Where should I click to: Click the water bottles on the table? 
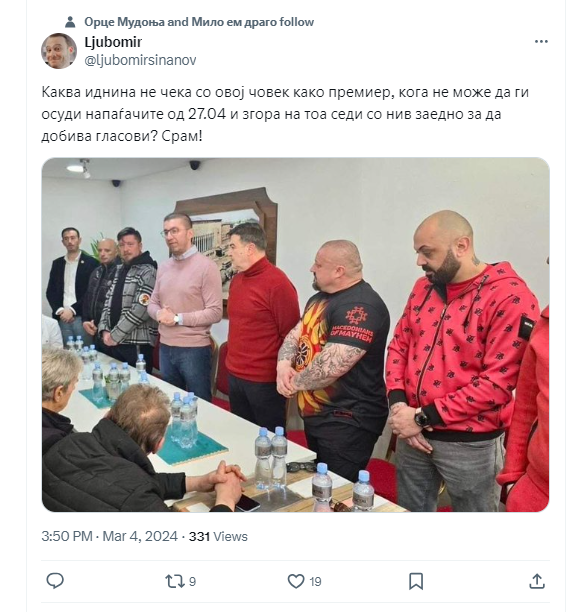(271, 457)
